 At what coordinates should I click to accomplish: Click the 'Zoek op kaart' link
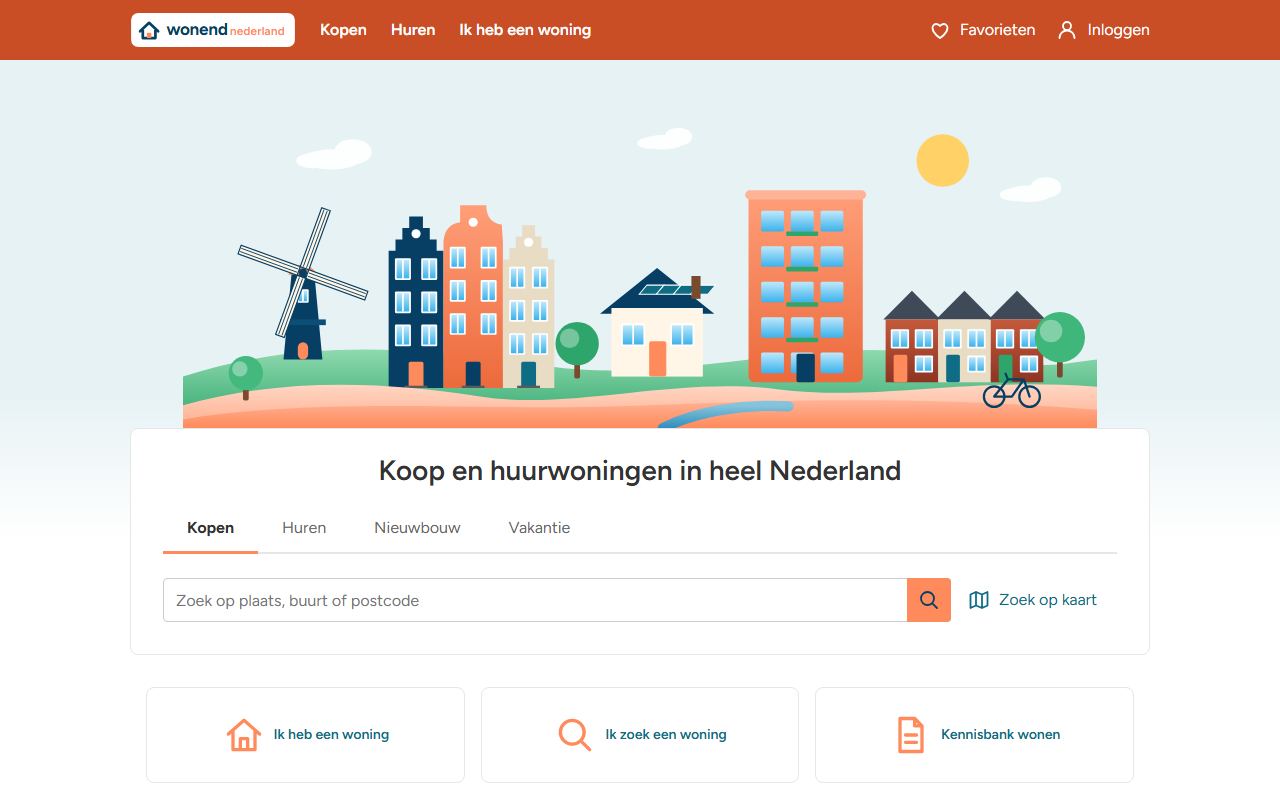(1033, 600)
